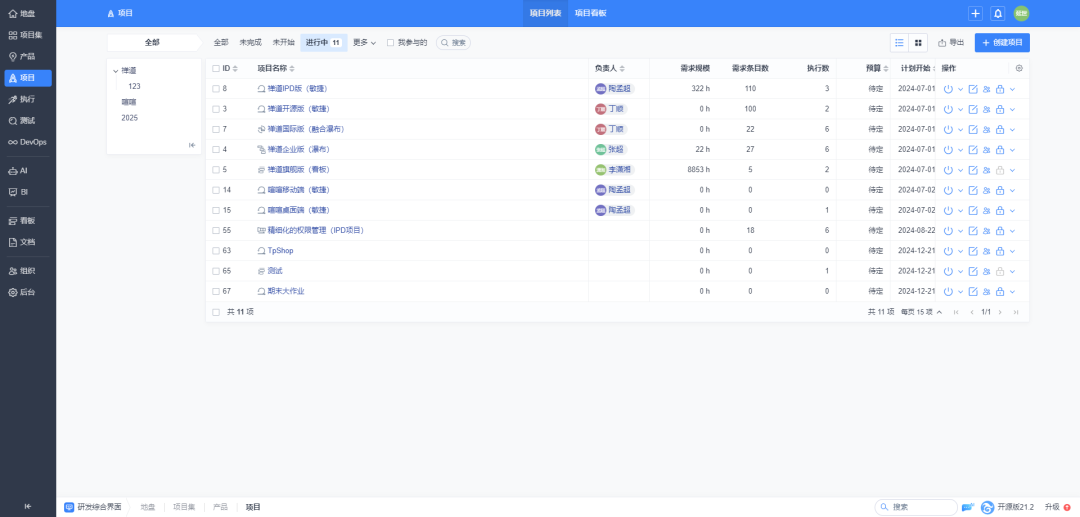Open the 更多 filter dropdown
1080x517 pixels.
click(364, 43)
